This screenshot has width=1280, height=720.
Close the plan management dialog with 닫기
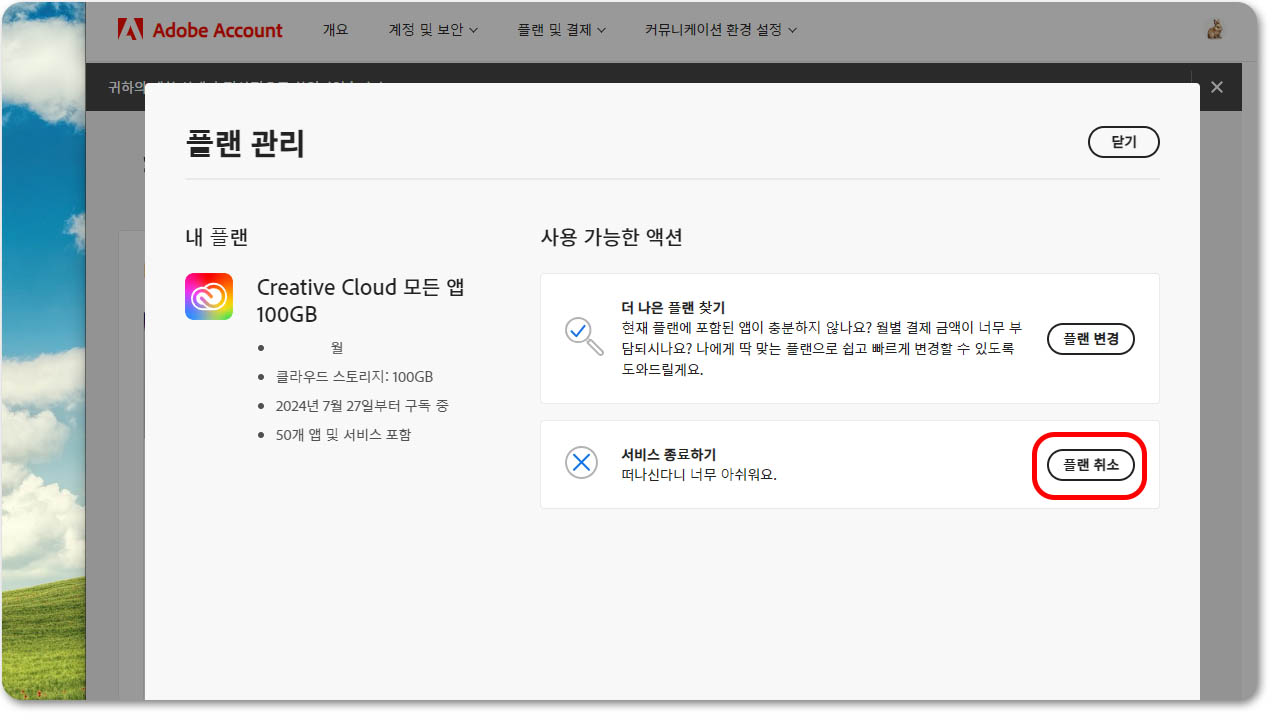pos(1124,142)
